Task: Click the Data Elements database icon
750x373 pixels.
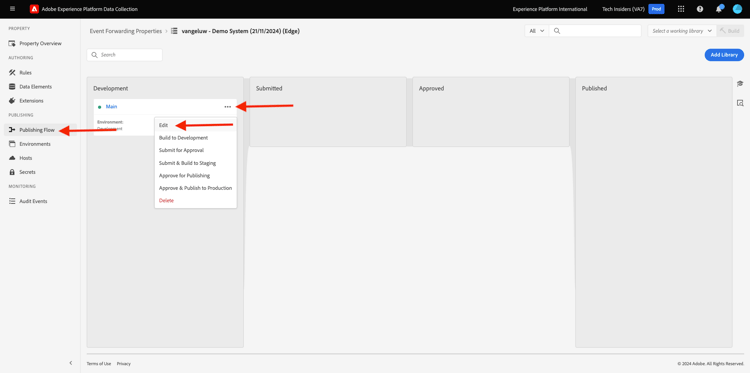Action: tap(12, 87)
